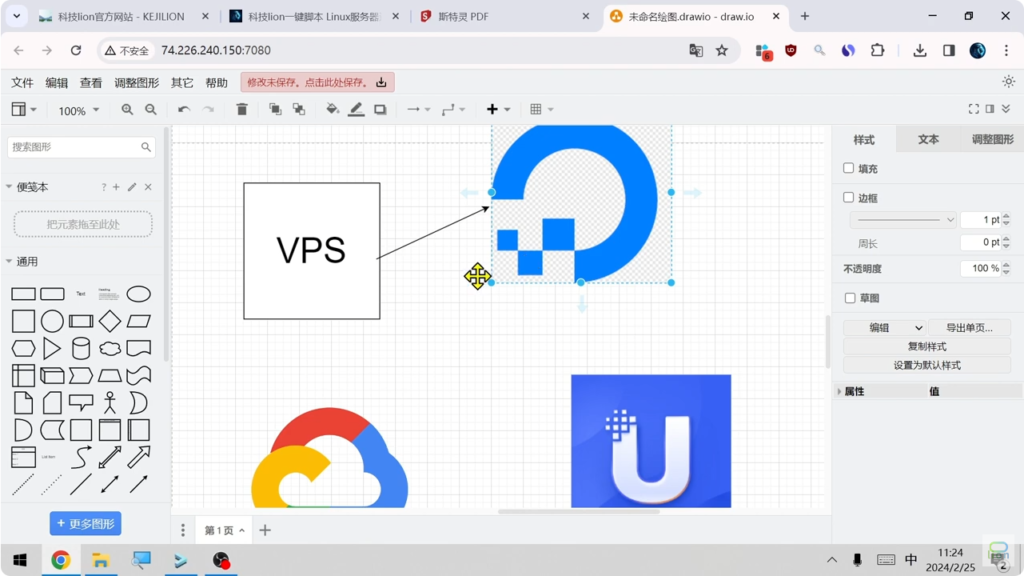The image size is (1024, 576).
Task: Toggle fullscreen mode icon
Action: (x=973, y=109)
